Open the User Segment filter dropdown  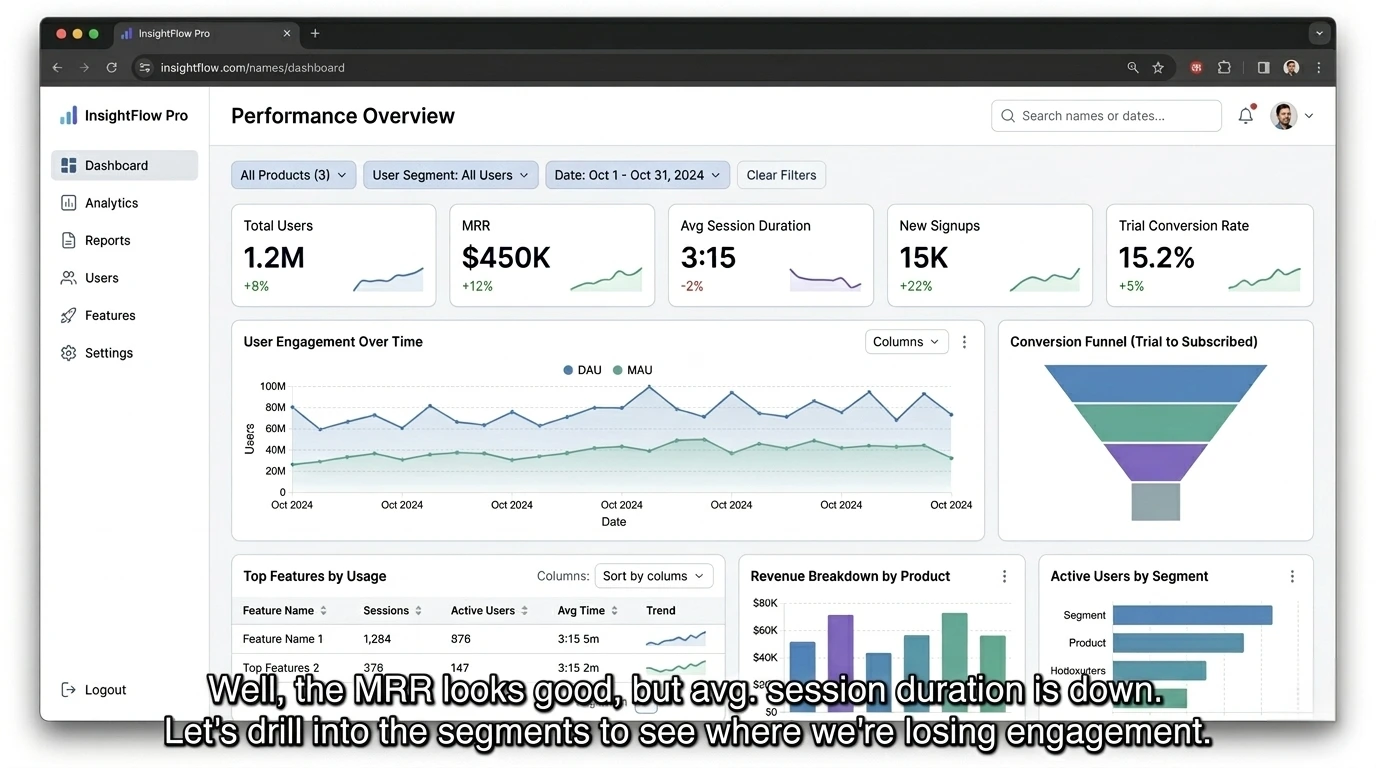click(450, 176)
